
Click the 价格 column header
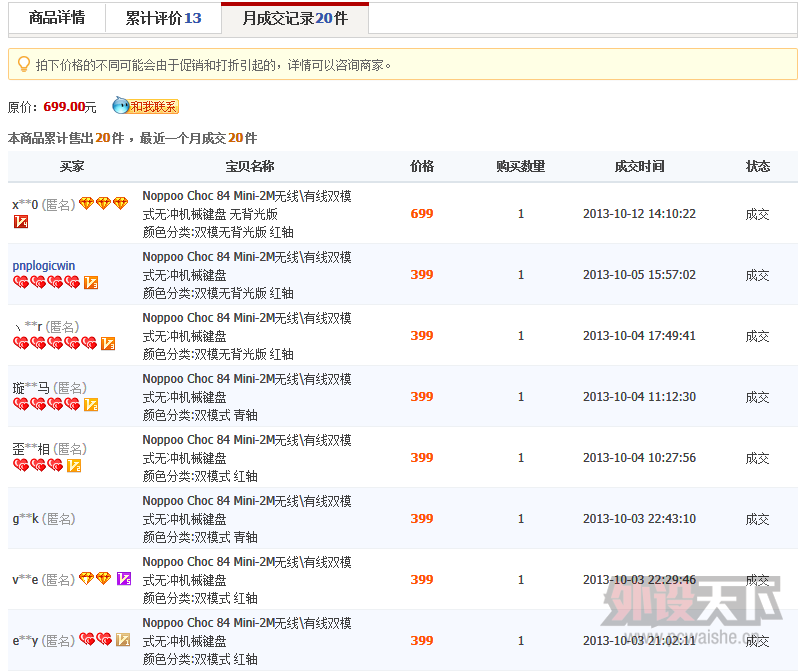click(422, 166)
